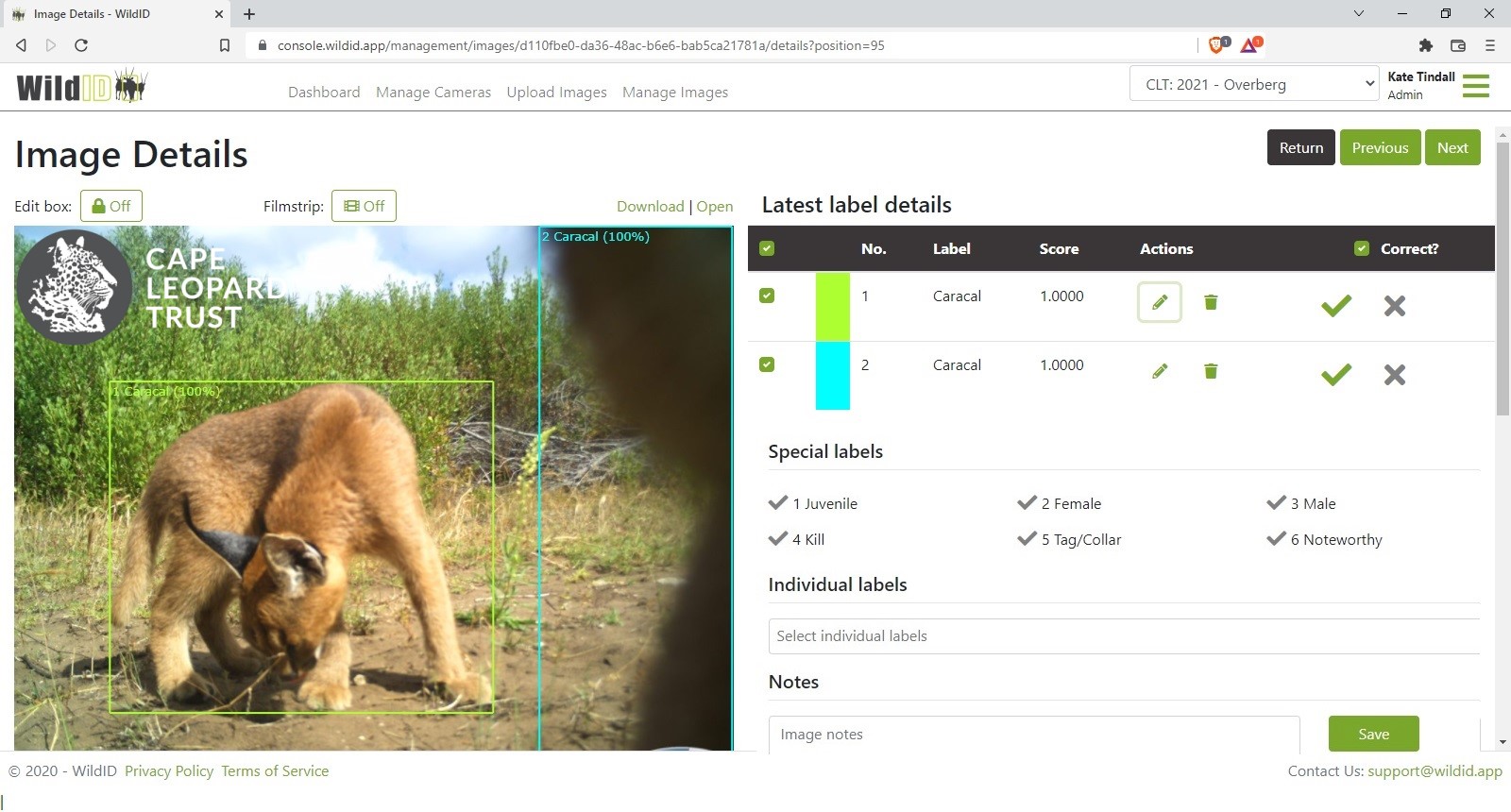1511x812 pixels.
Task: Mark label 2 as correct with checkmark
Action: [x=1336, y=375]
